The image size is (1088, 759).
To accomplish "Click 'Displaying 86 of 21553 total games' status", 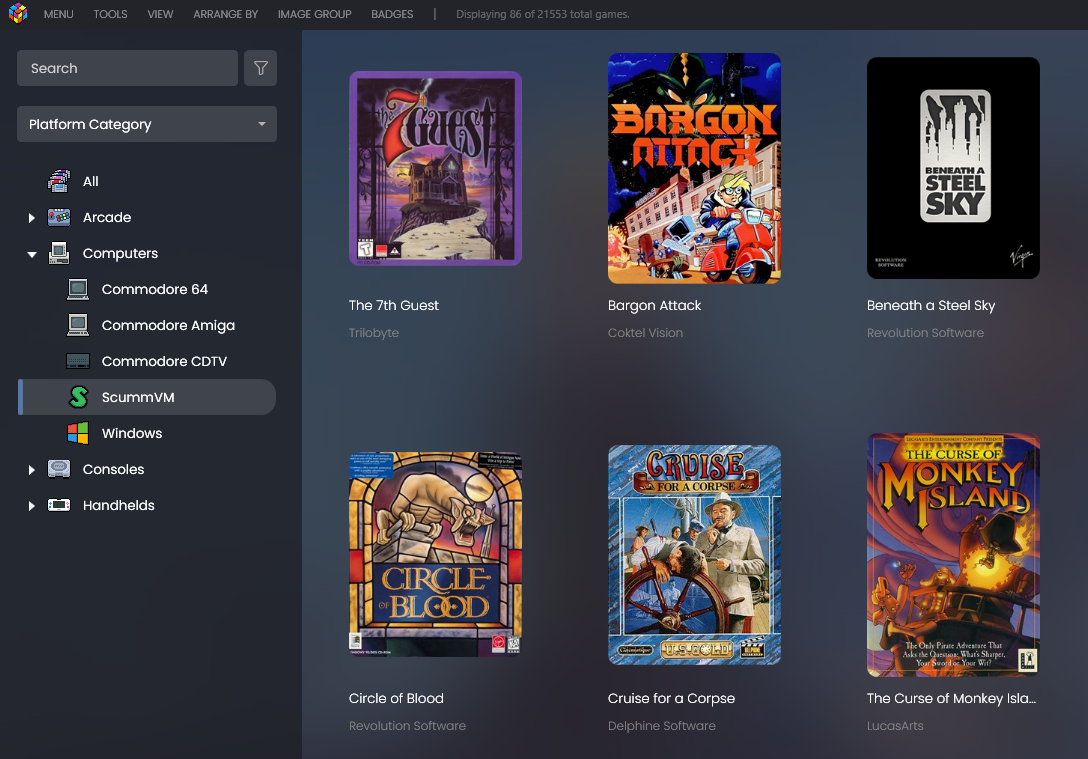I will pyautogui.click(x=543, y=14).
